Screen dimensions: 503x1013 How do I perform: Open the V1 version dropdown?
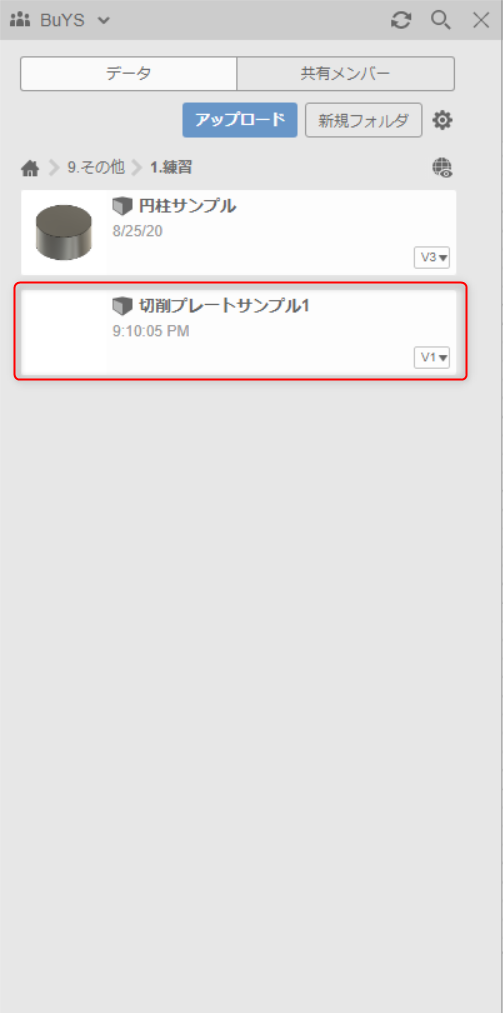(432, 357)
